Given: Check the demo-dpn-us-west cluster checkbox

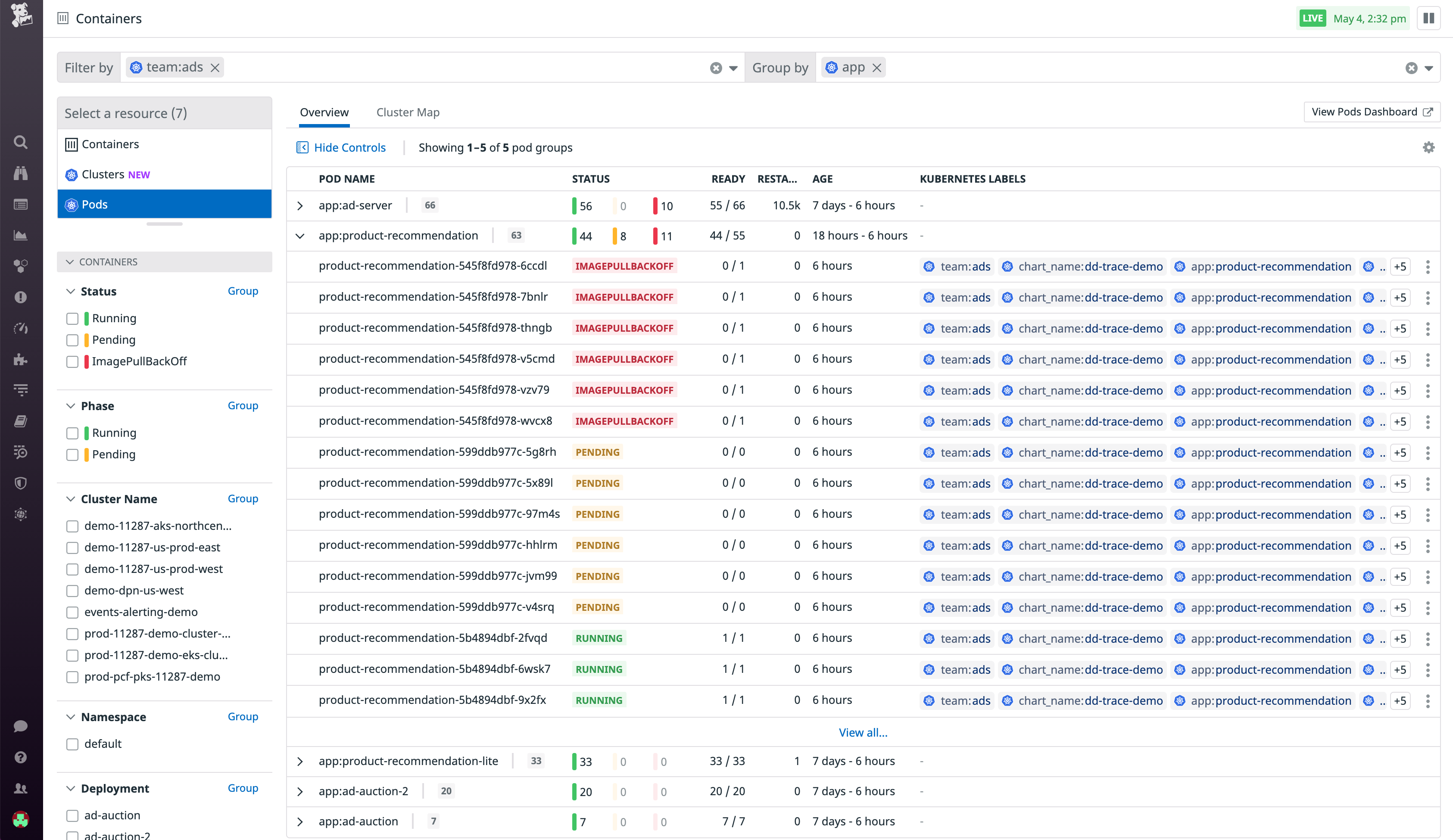Looking at the screenshot, I should 72,590.
